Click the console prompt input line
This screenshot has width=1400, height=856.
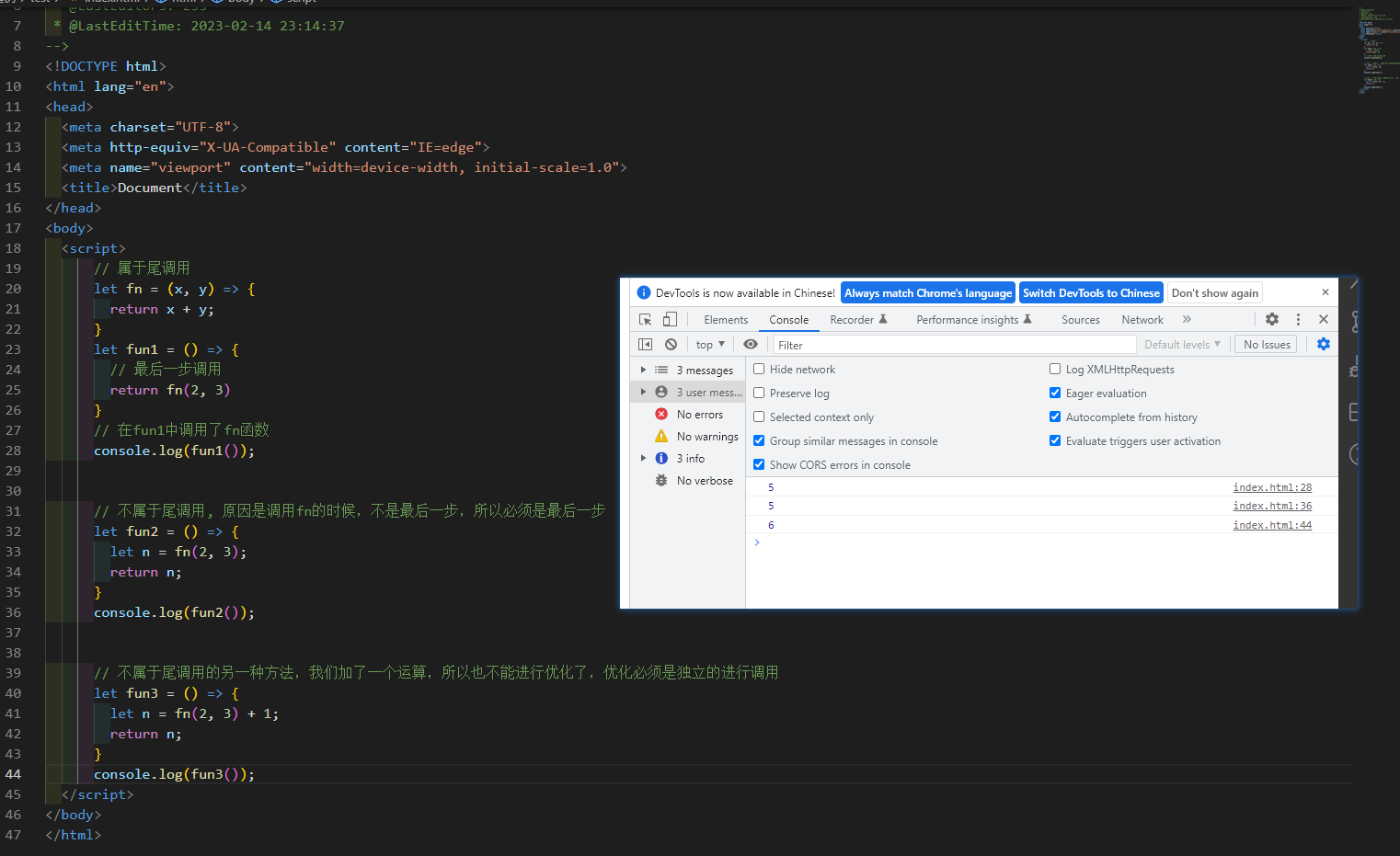1041,542
